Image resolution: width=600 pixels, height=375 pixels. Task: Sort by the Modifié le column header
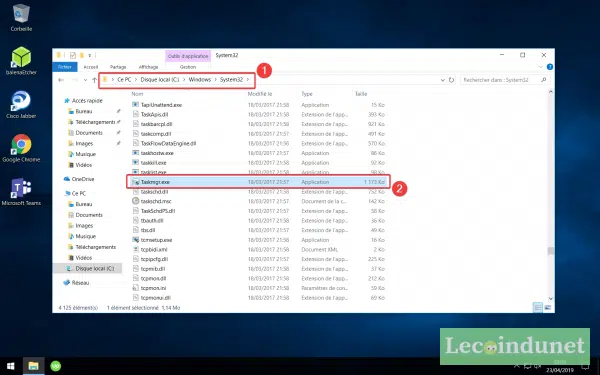point(260,94)
